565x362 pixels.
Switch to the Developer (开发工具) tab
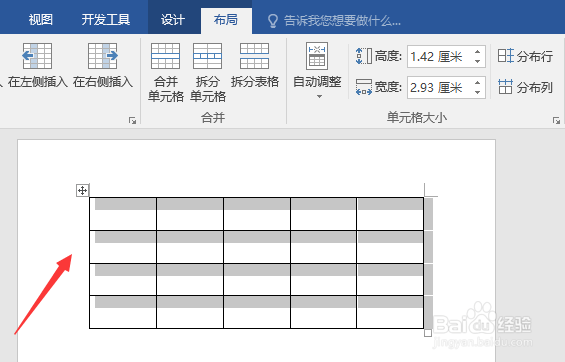point(106,19)
